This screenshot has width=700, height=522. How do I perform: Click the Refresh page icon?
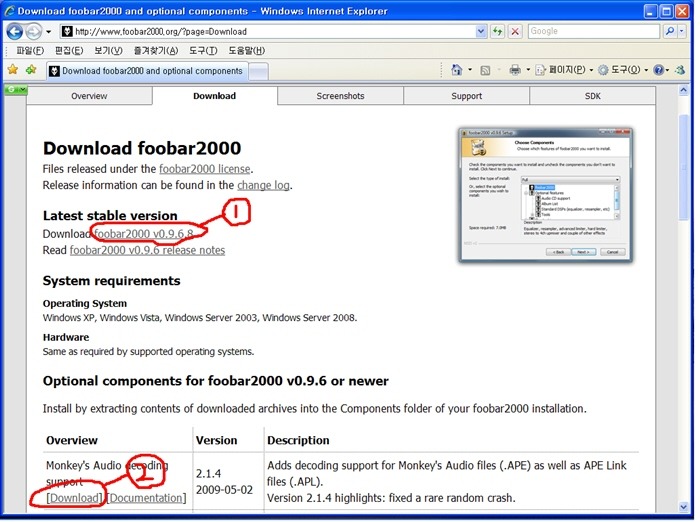[x=497, y=31]
